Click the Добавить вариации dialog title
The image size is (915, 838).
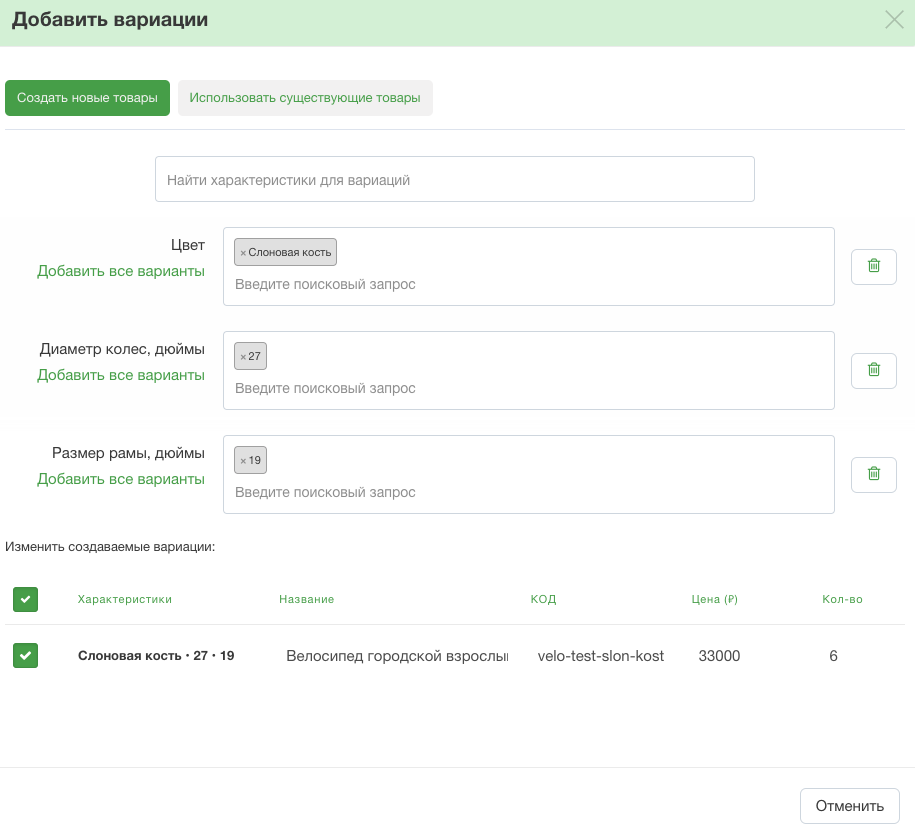pos(110,20)
